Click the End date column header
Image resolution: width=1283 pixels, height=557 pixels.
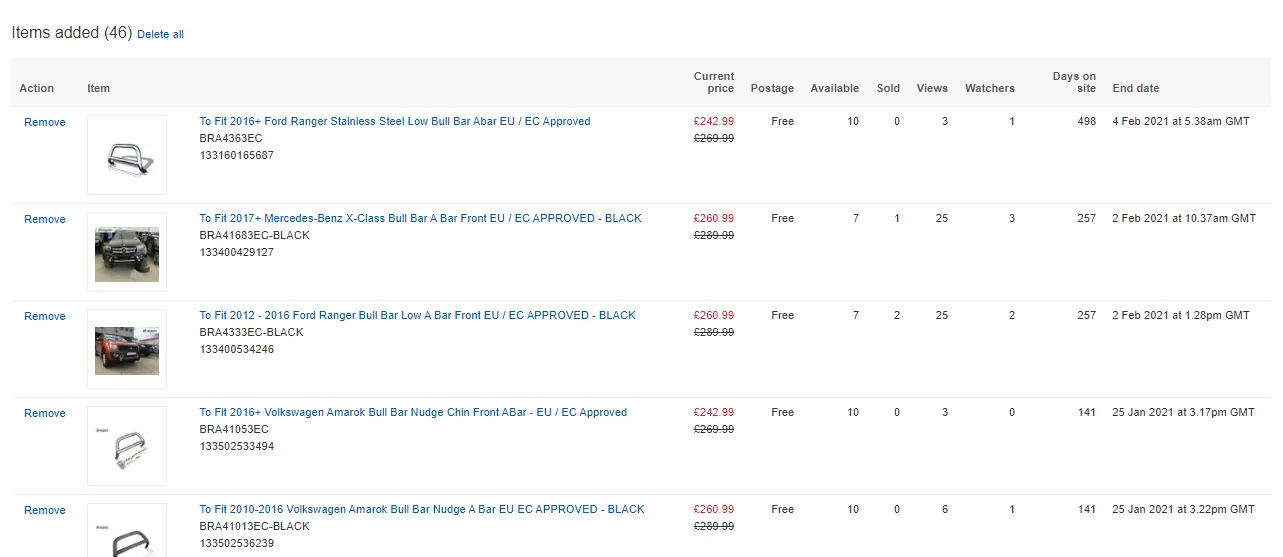click(x=1136, y=88)
